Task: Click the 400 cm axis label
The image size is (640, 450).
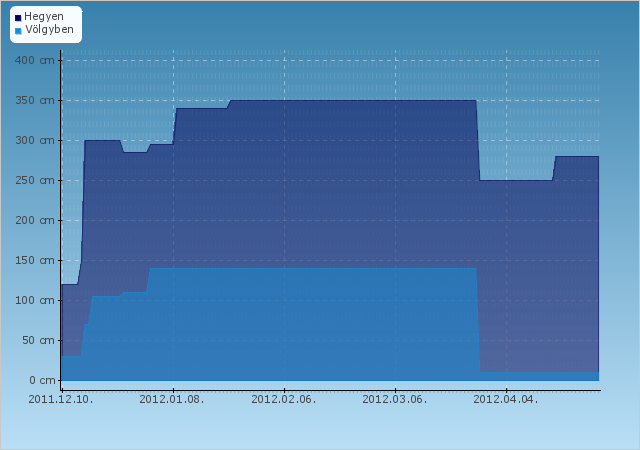Action: point(34,60)
